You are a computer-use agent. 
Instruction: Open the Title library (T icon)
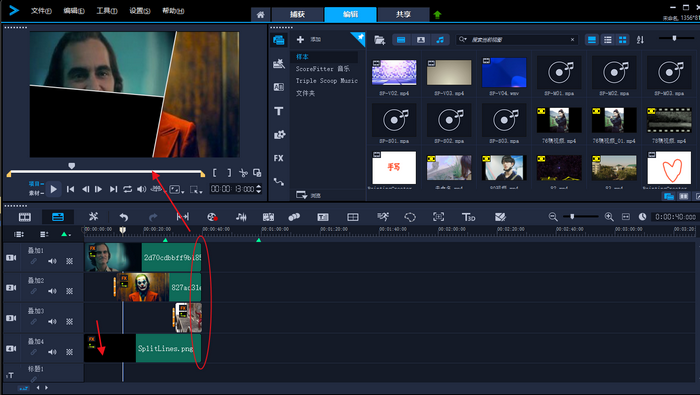(x=279, y=111)
